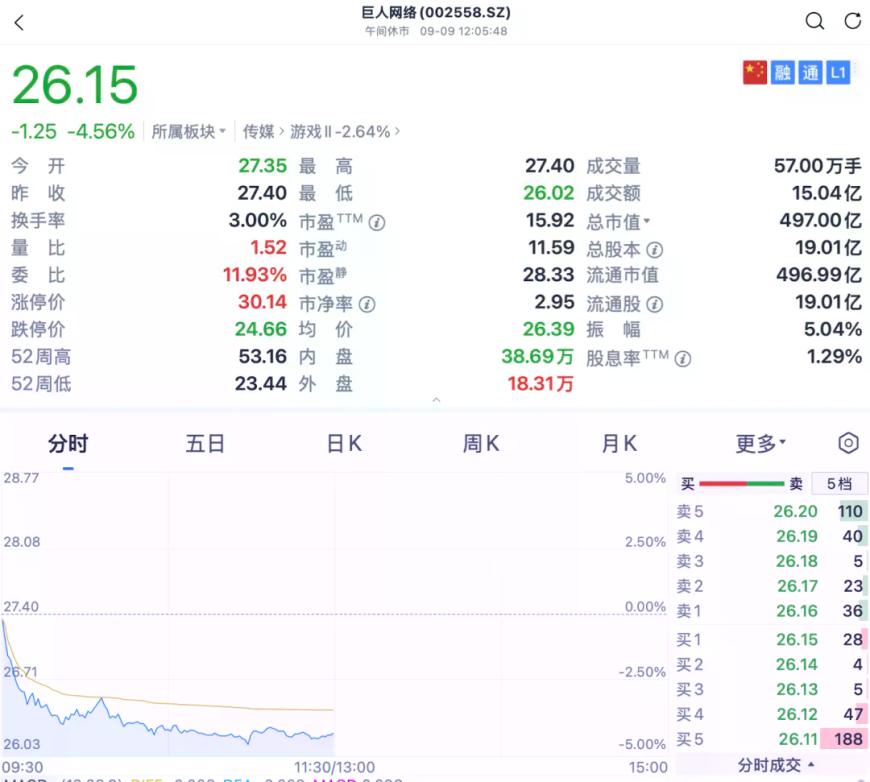Tap the intraday price line chart
870x782 pixels.
[334, 613]
